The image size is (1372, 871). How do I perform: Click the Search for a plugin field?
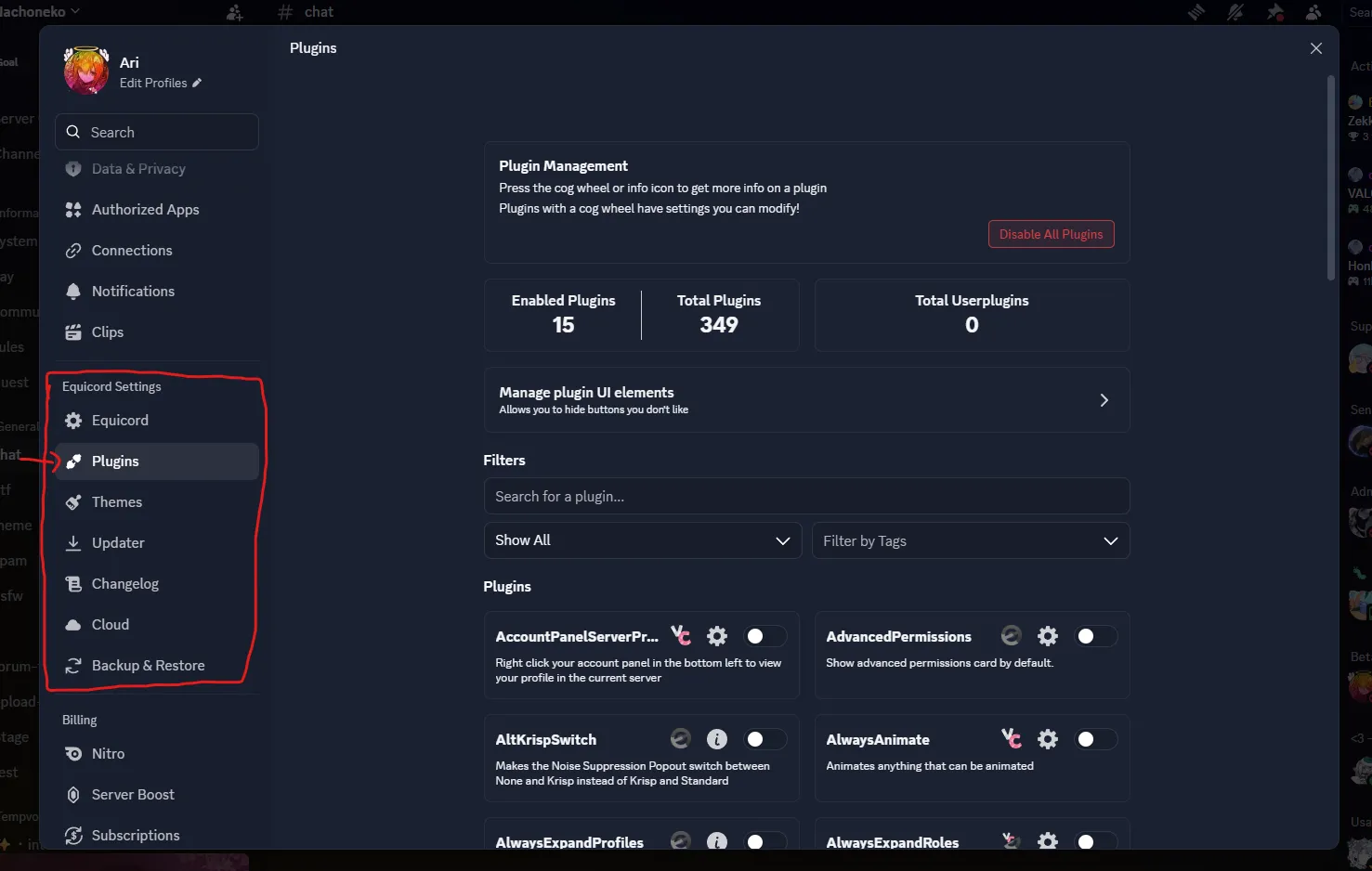coord(806,496)
